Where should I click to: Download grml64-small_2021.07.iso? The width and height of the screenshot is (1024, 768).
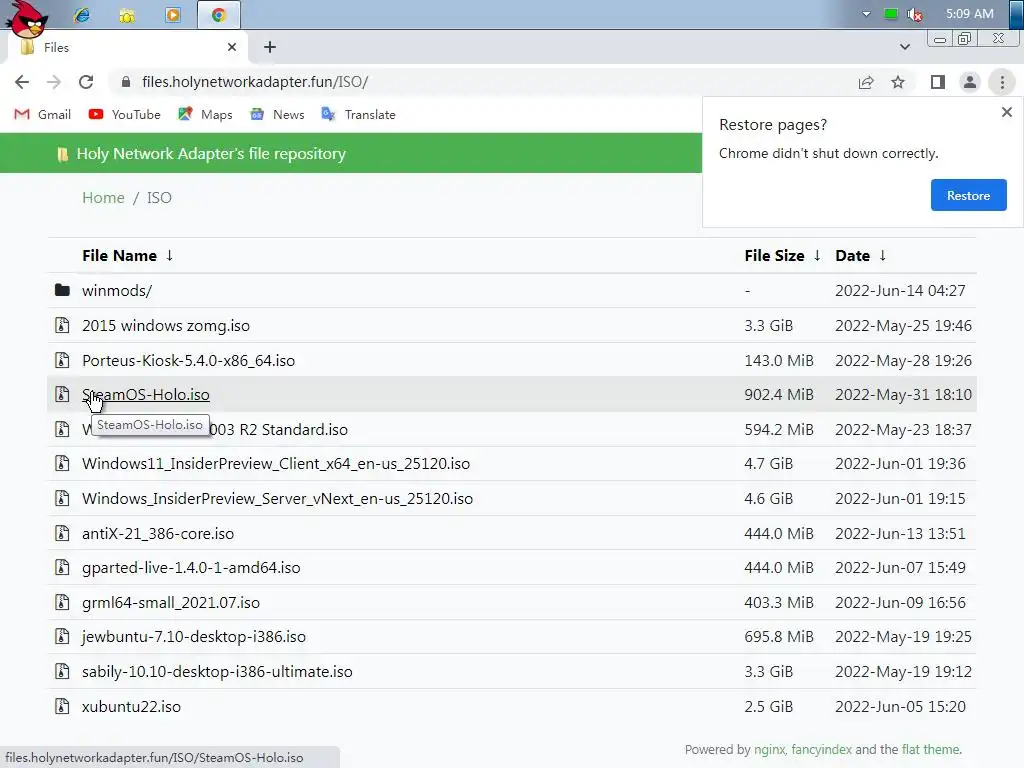(171, 602)
